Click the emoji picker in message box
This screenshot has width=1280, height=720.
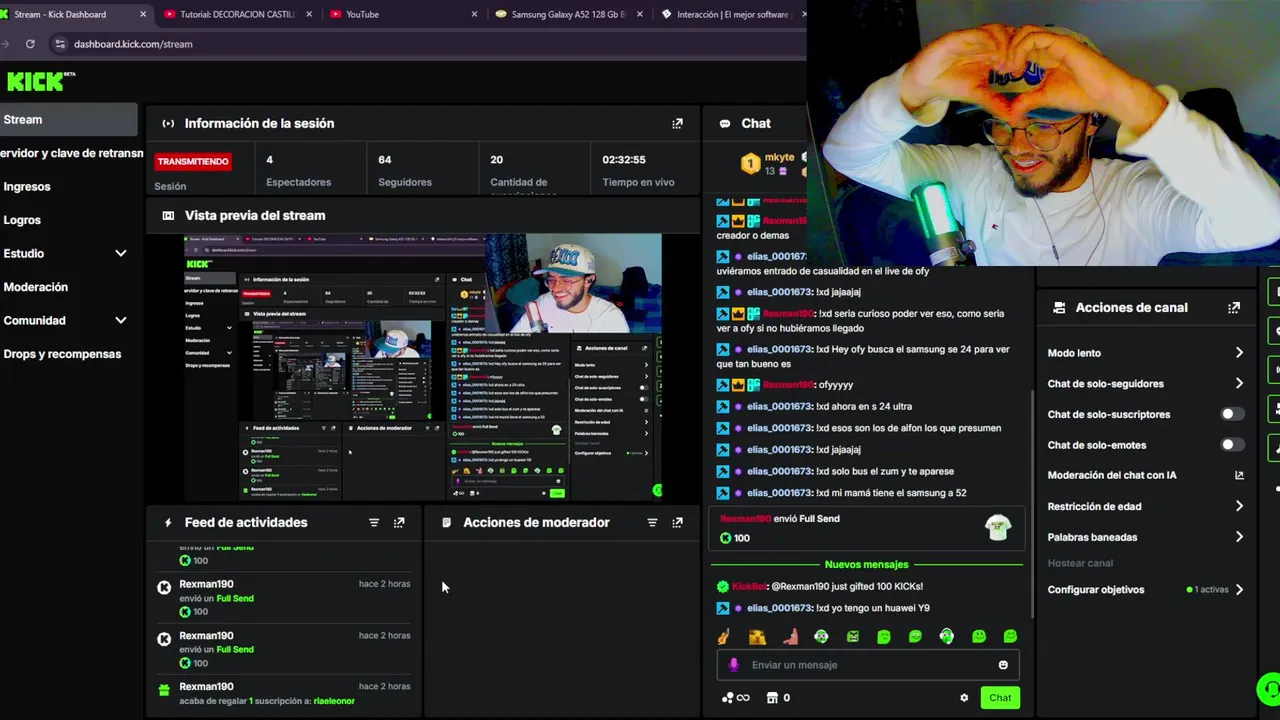pyautogui.click(x=1003, y=665)
